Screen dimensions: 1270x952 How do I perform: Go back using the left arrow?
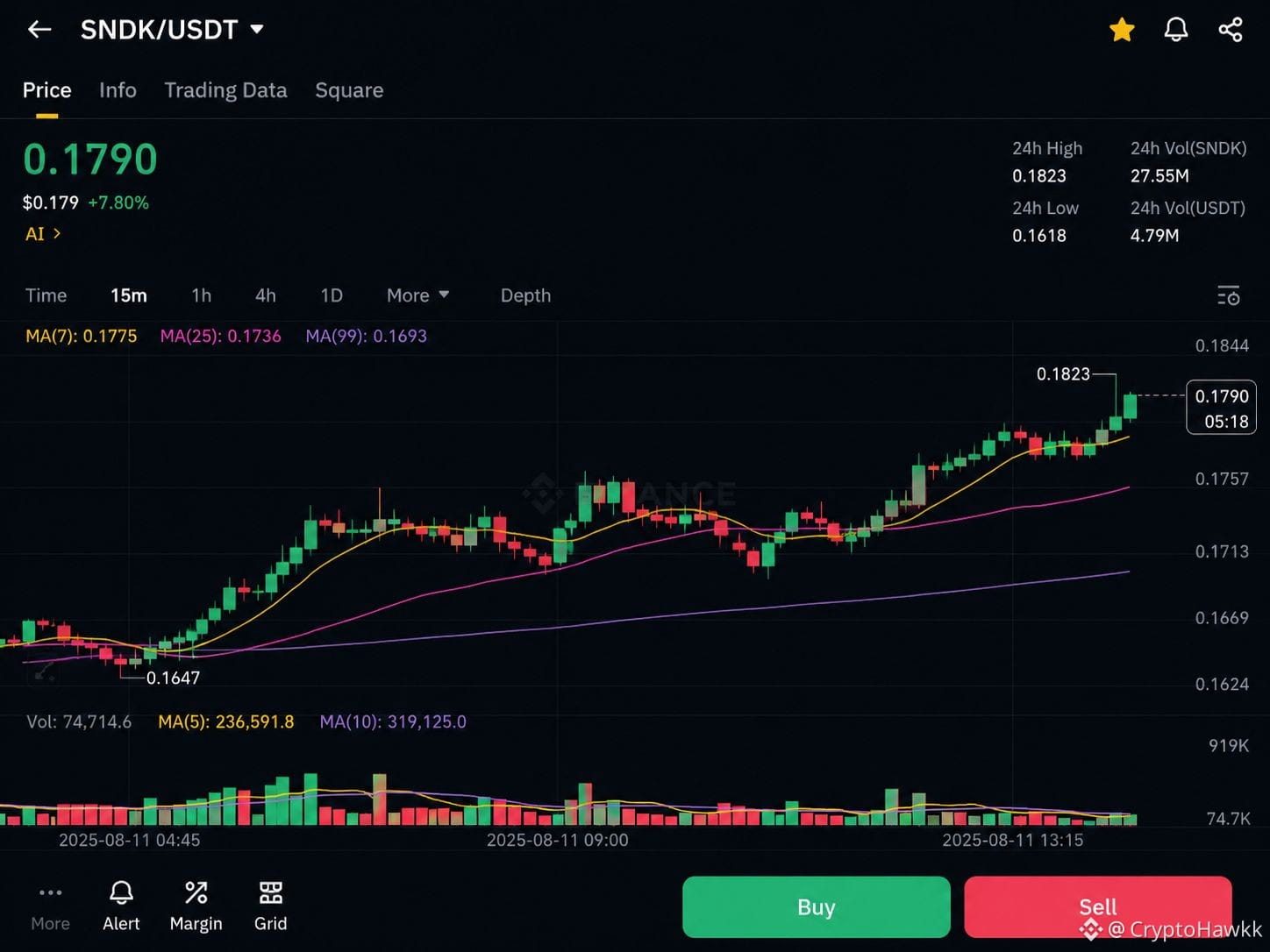39,30
